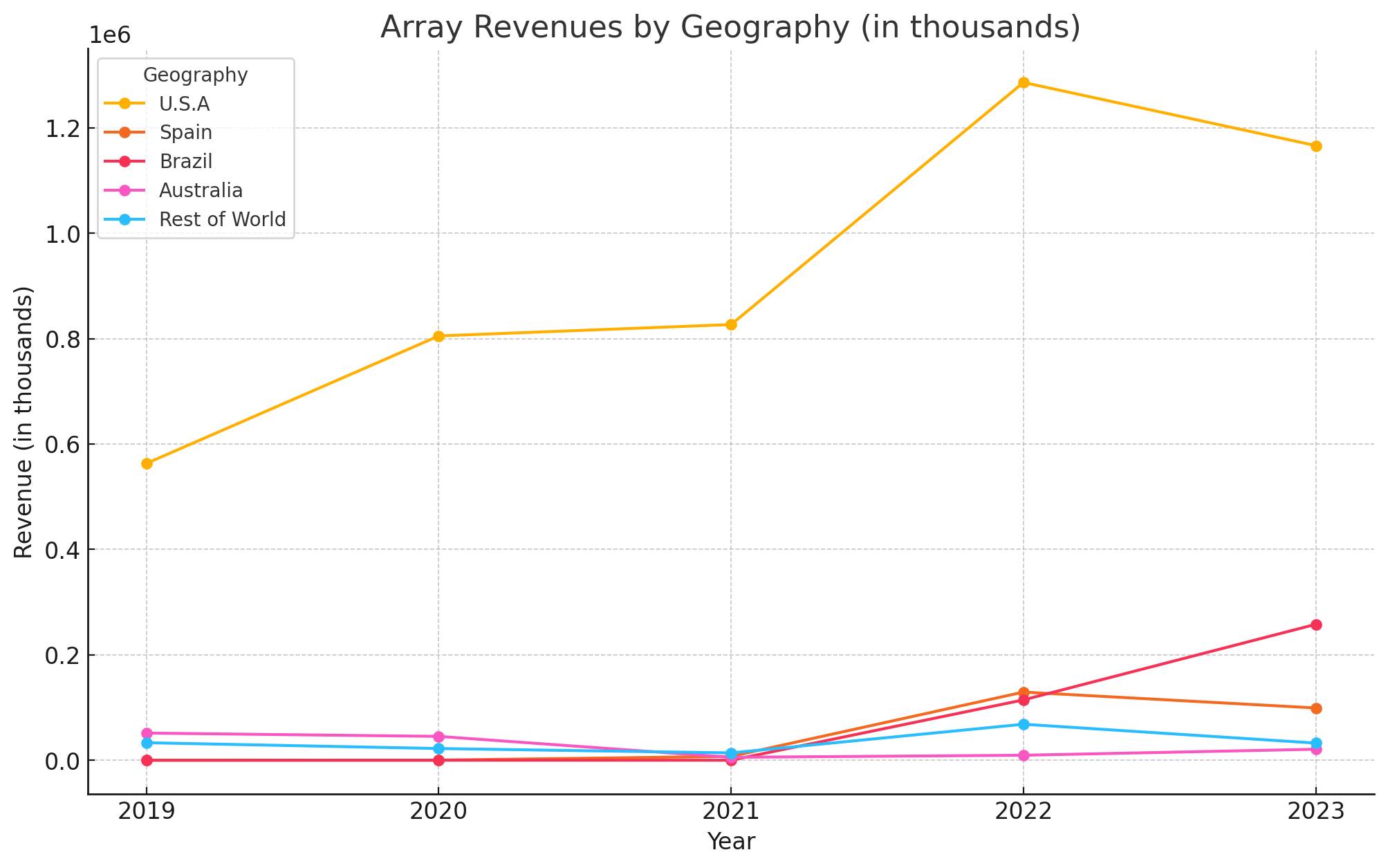Click the Rest of World 2022 point

1024,724
